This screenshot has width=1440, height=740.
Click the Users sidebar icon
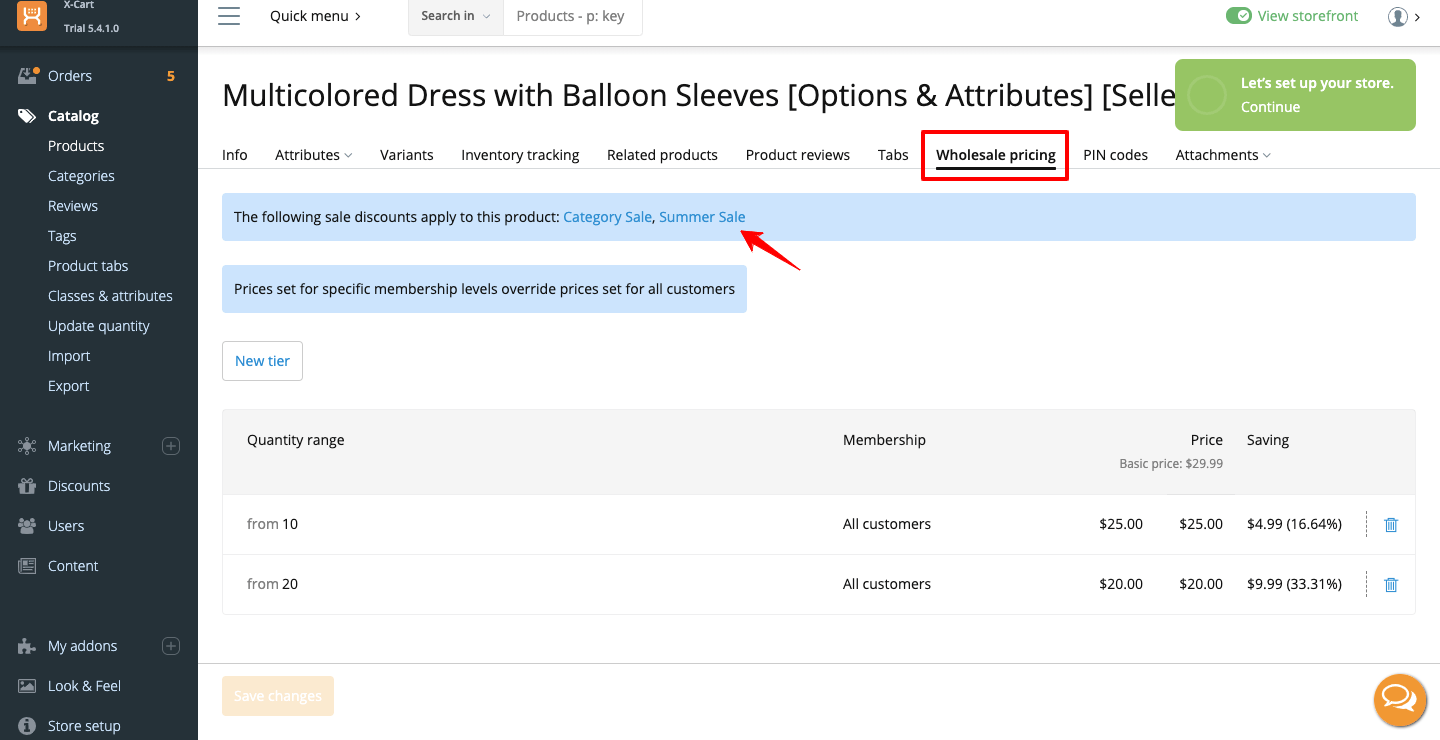(28, 526)
